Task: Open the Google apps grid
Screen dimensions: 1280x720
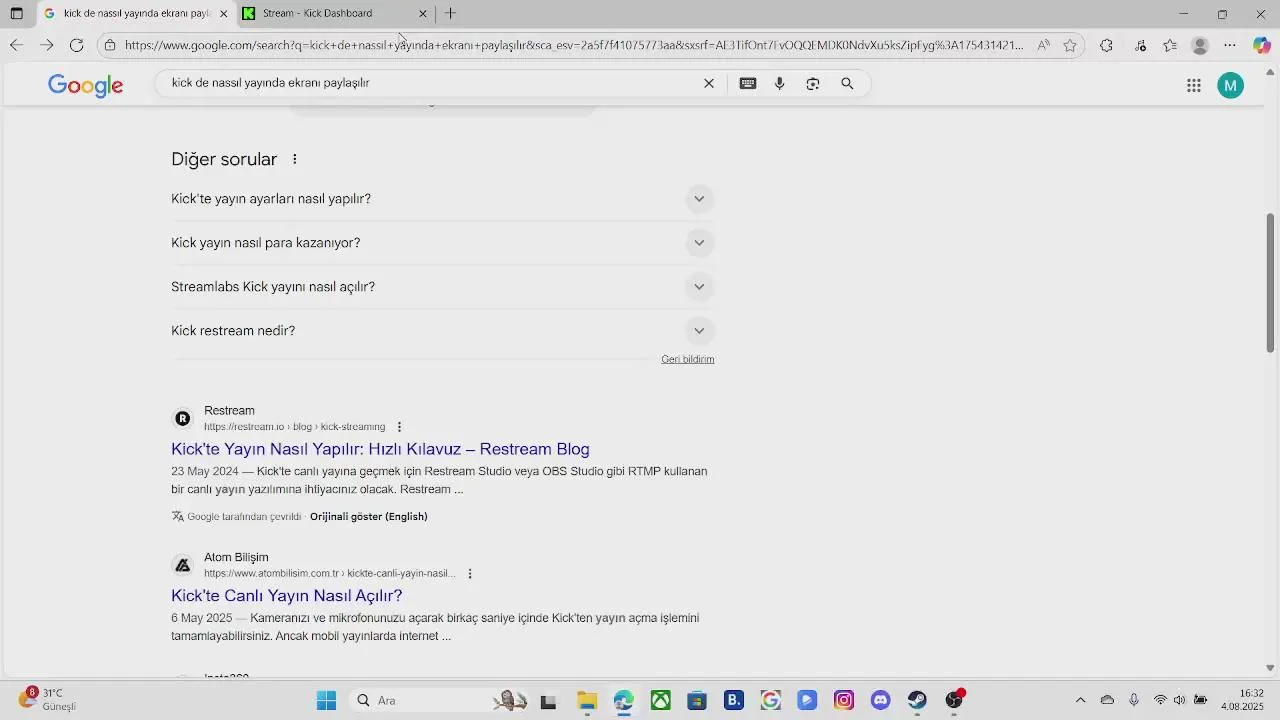Action: tap(1193, 85)
